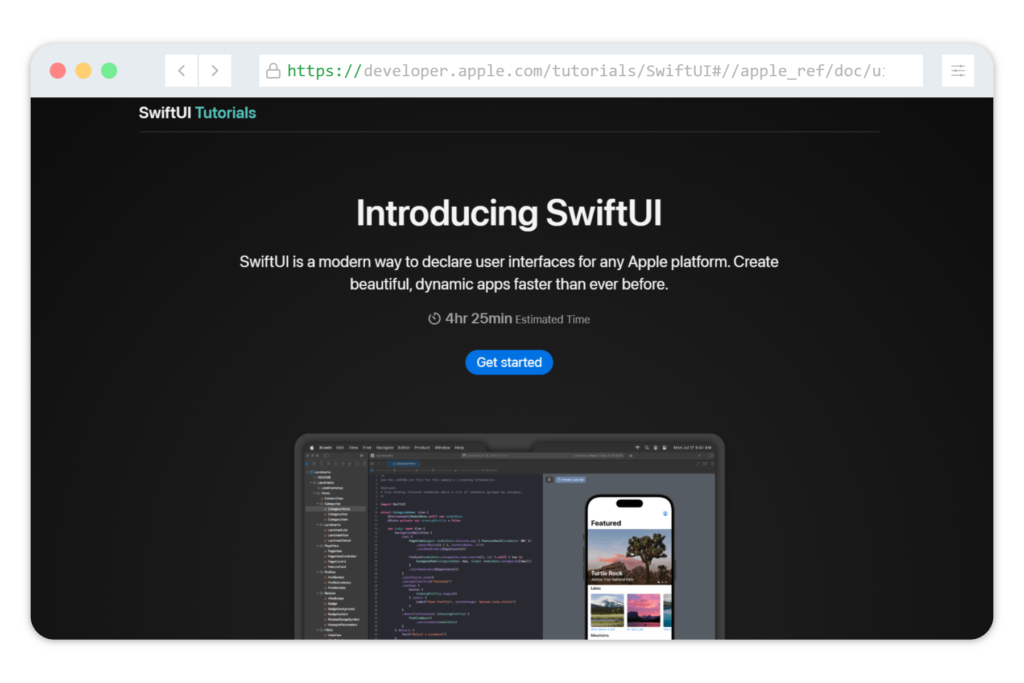The height and width of the screenshot is (683, 1024).
Task: Open the SwiftUI Tutorials header link
Action: (x=197, y=113)
